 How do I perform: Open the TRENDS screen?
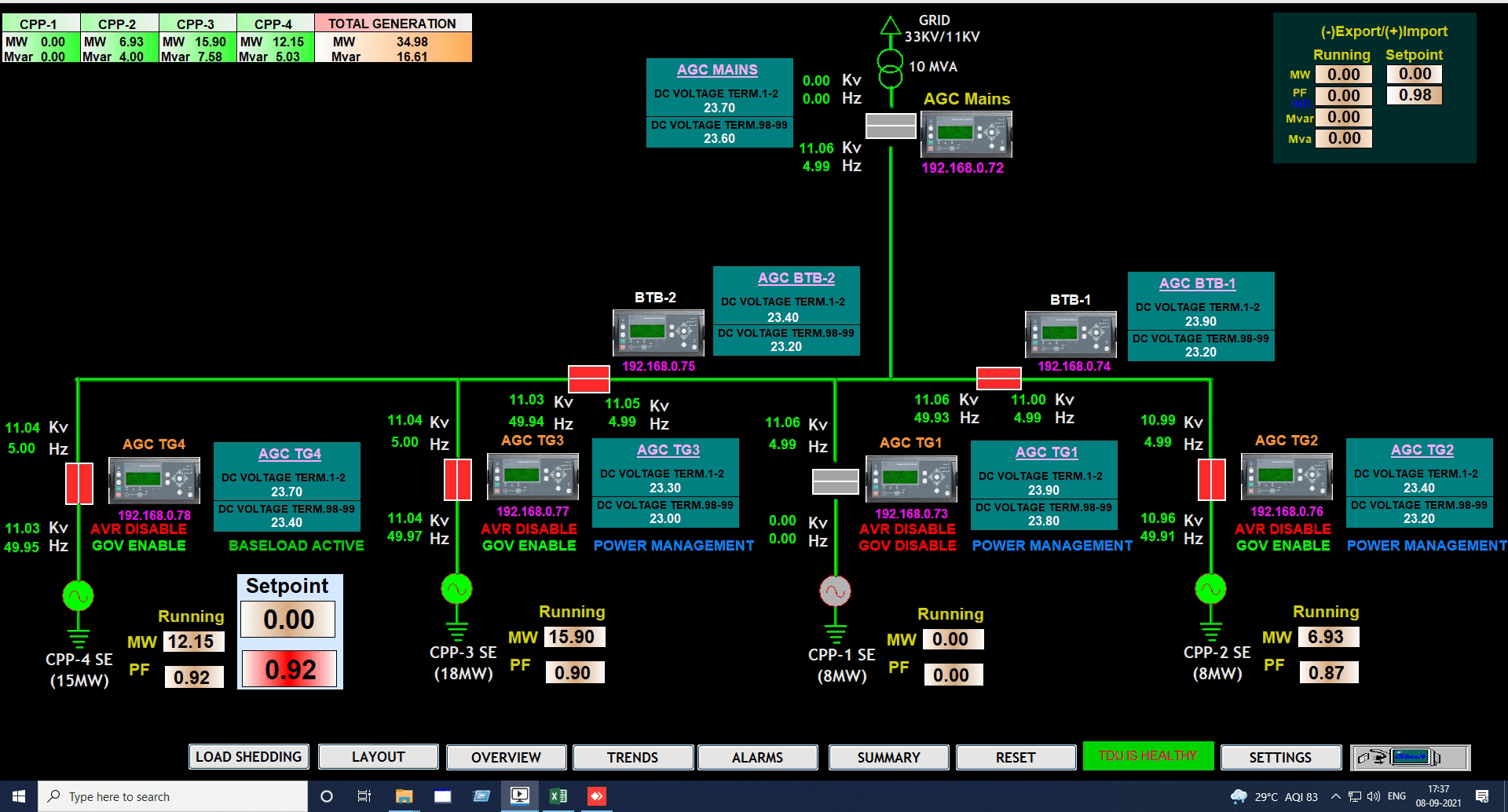click(x=633, y=758)
